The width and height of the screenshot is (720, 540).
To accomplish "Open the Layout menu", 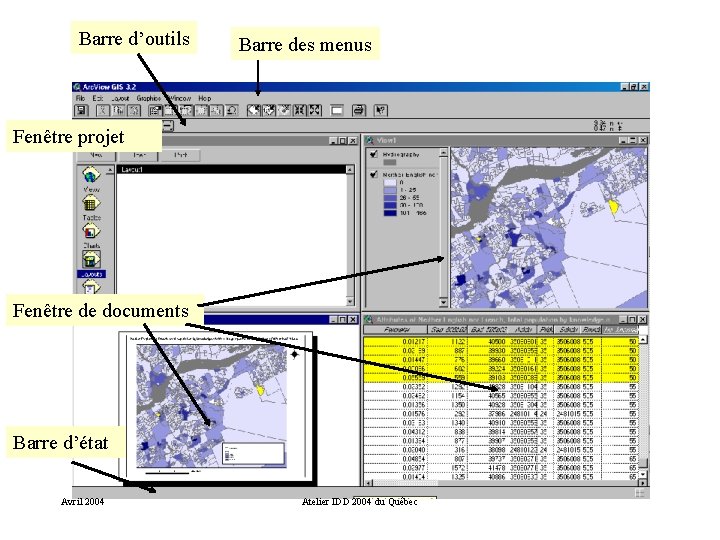I will (x=120, y=98).
